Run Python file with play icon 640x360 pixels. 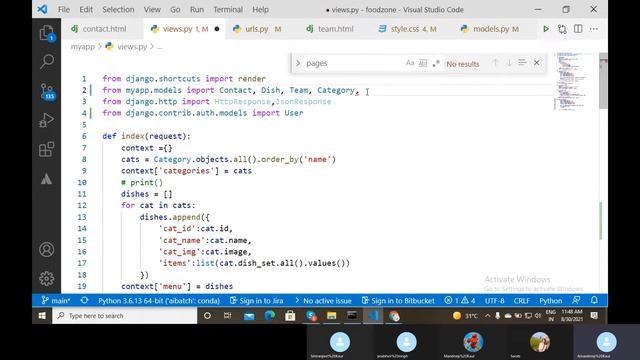[x=546, y=29]
